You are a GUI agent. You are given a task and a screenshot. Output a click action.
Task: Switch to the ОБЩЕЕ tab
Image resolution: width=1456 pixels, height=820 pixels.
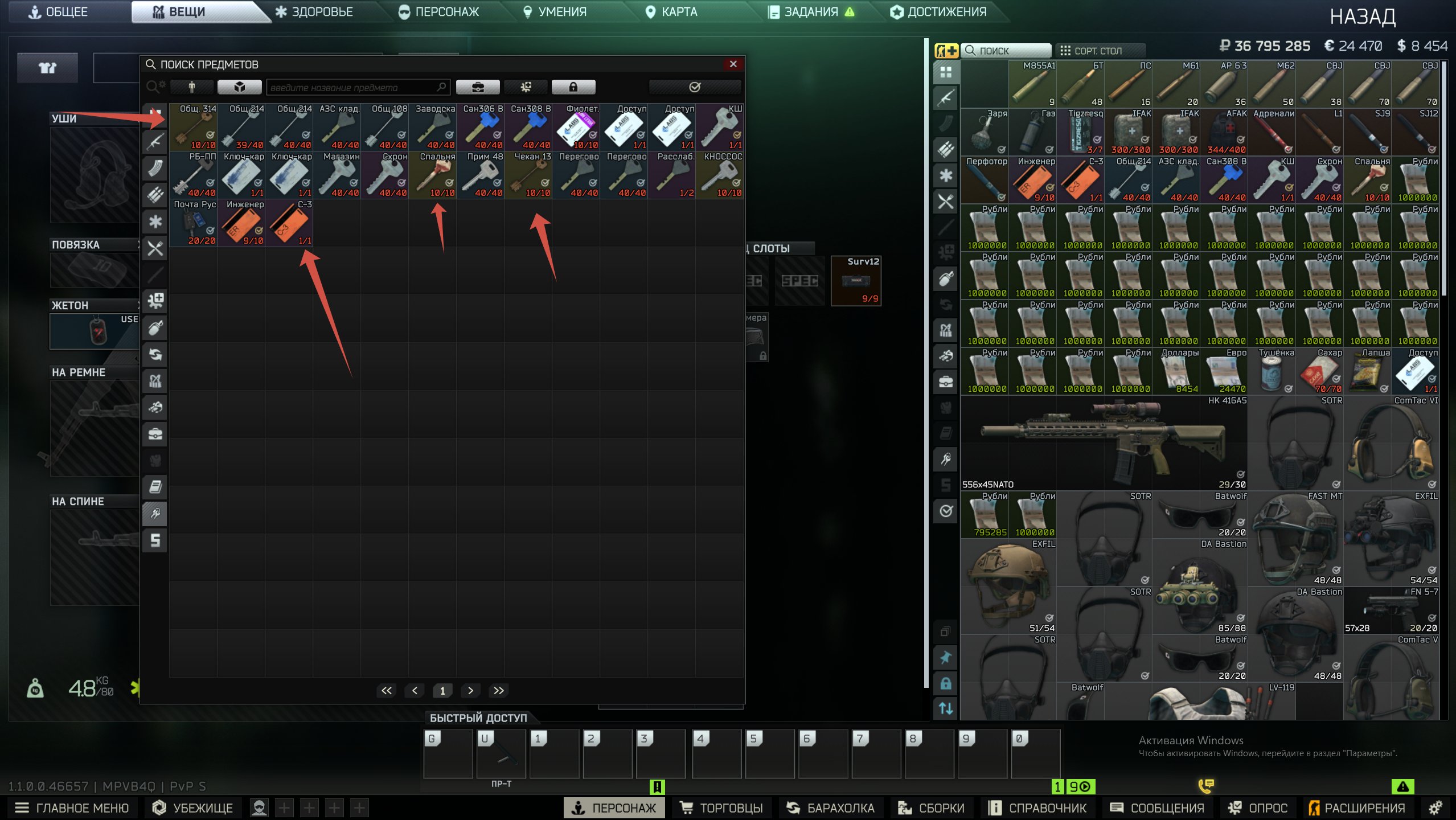pos(58,12)
